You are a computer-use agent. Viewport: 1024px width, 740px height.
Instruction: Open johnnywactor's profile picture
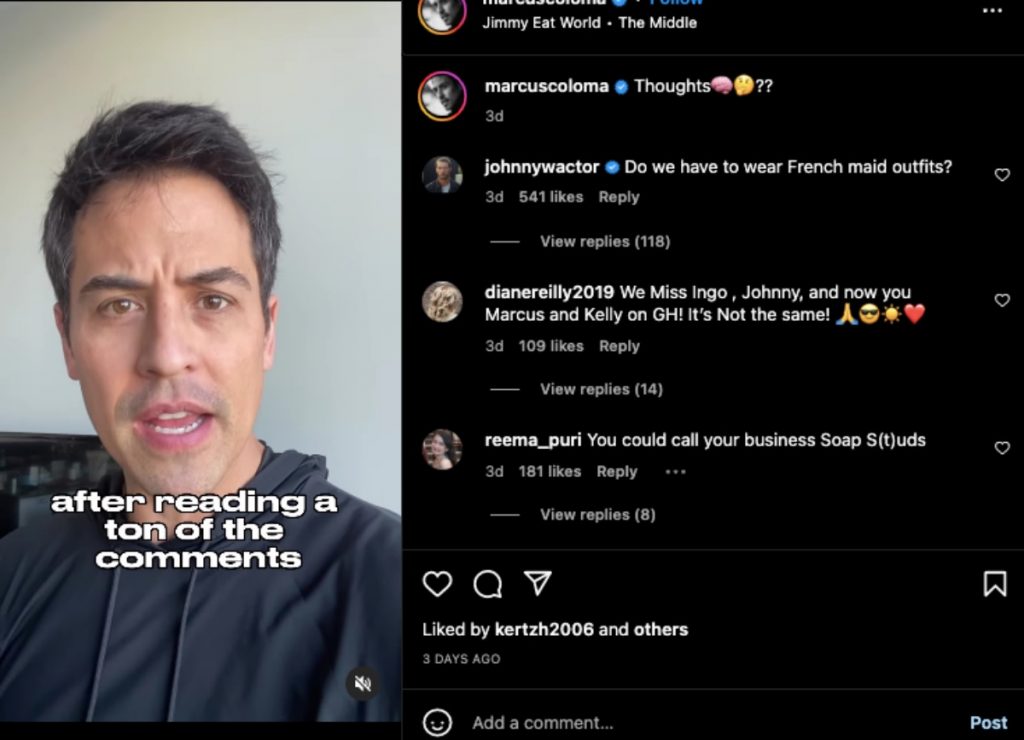coord(442,174)
